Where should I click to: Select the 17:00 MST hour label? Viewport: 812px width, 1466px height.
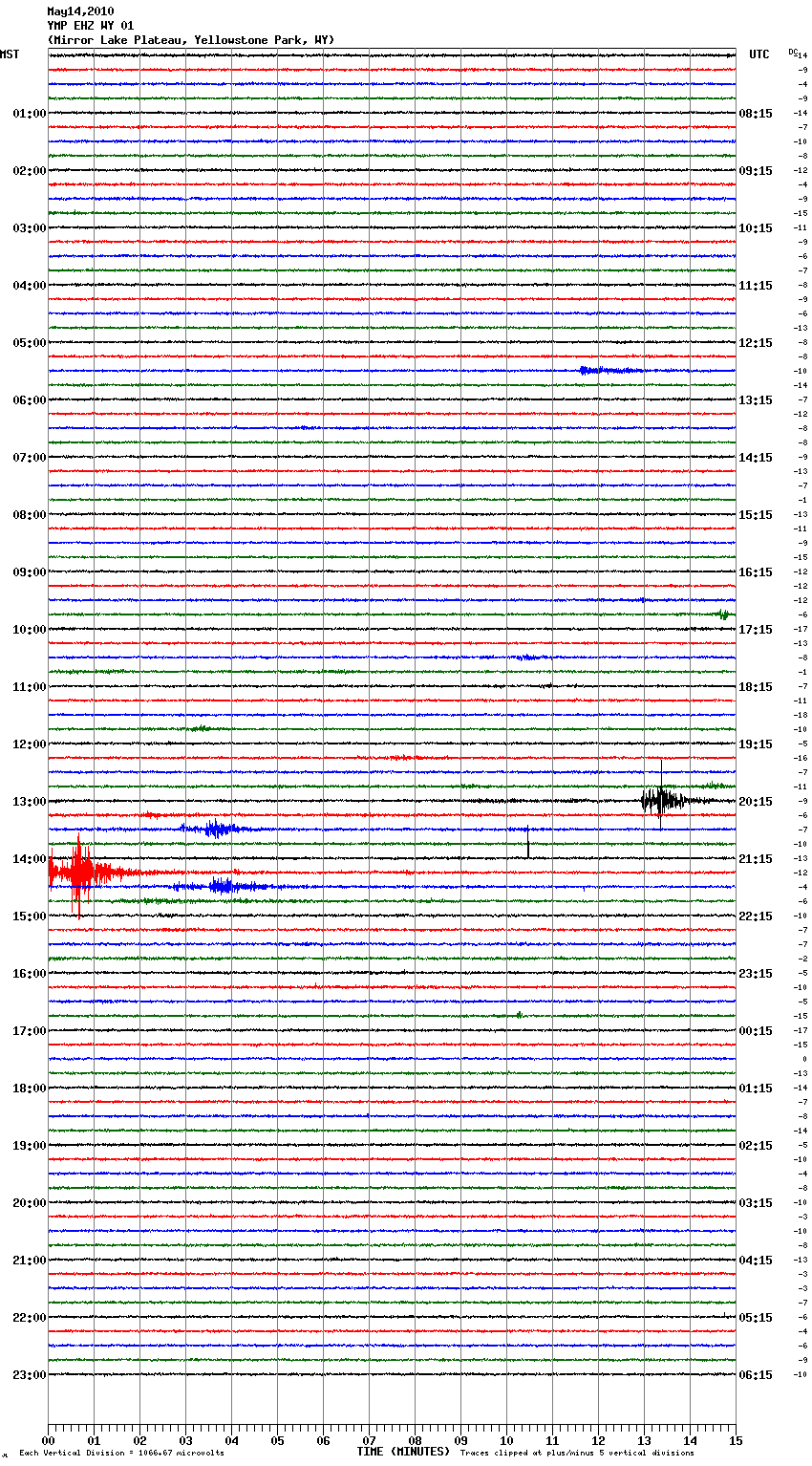[x=30, y=1031]
